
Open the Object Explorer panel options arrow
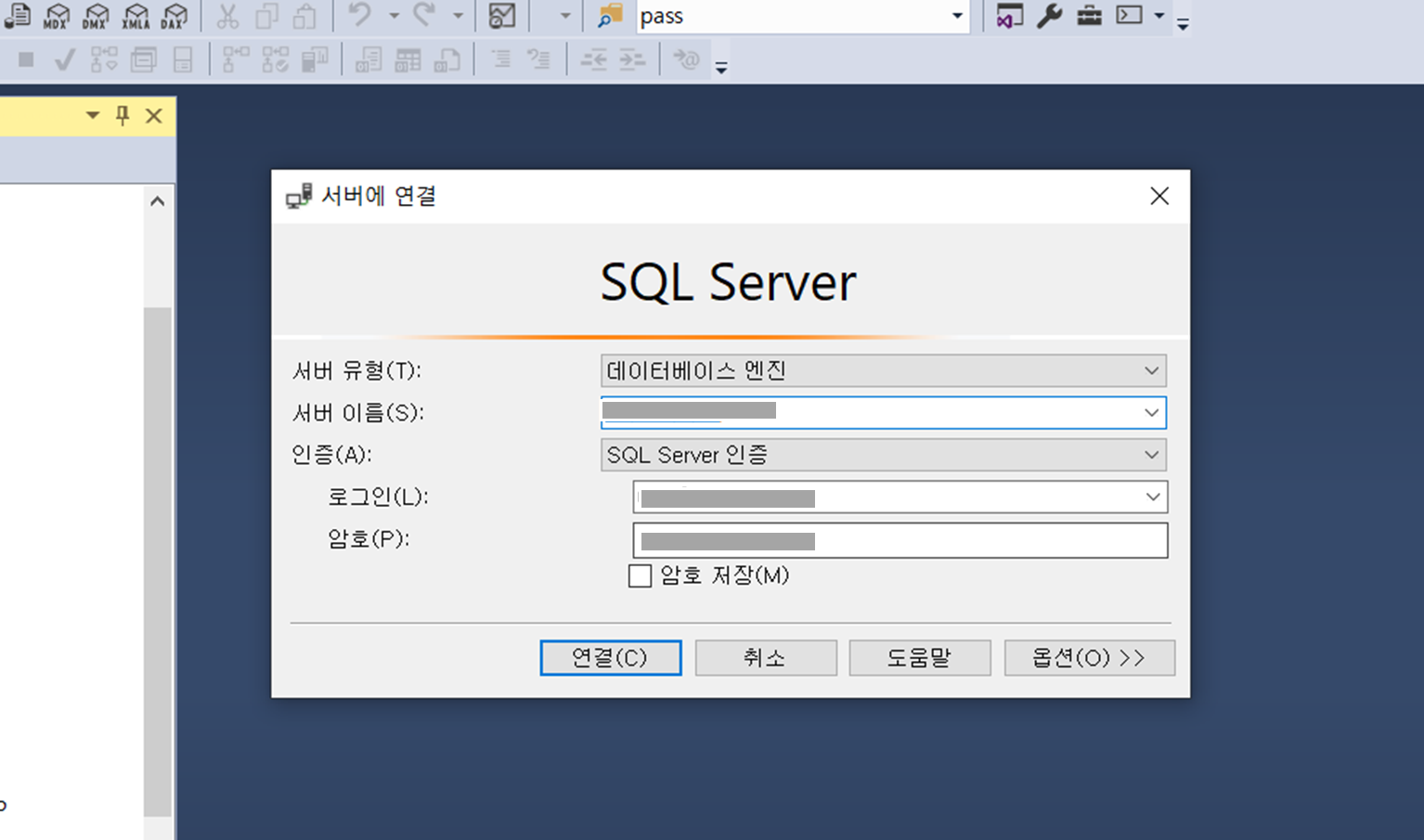(93, 115)
